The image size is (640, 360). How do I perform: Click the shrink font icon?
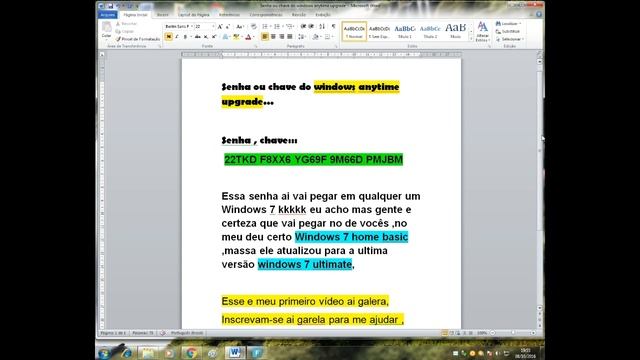point(228,27)
